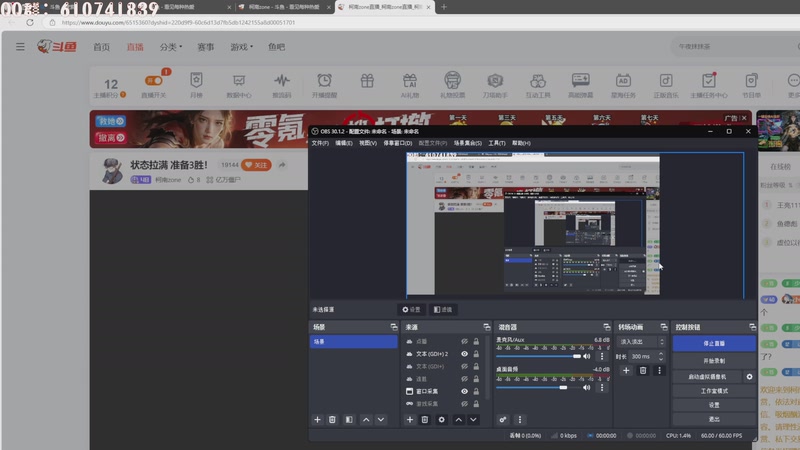Click the source 滤镜 filters button

tap(443, 309)
